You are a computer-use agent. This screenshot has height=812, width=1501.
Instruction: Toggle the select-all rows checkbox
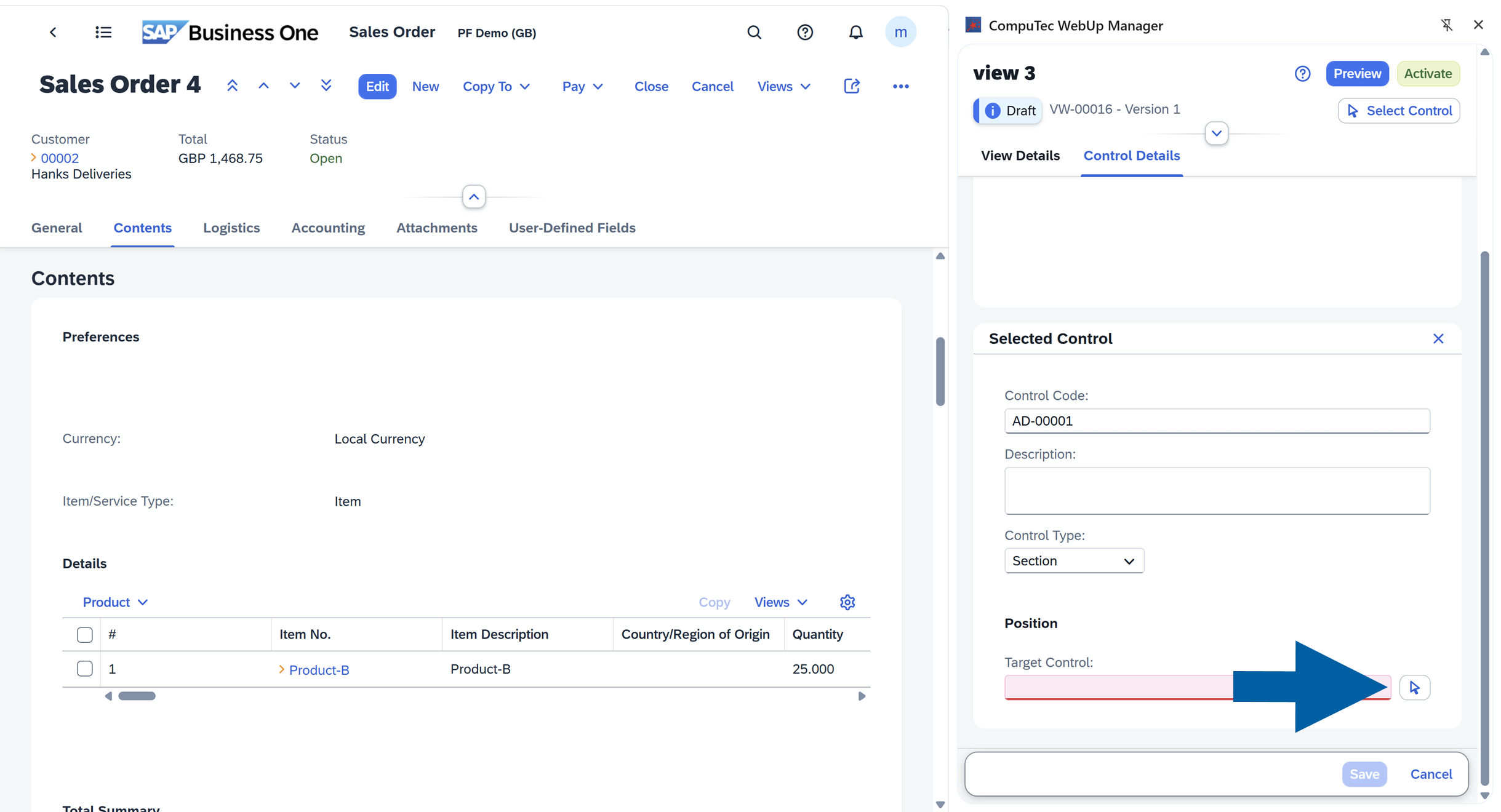(x=85, y=634)
